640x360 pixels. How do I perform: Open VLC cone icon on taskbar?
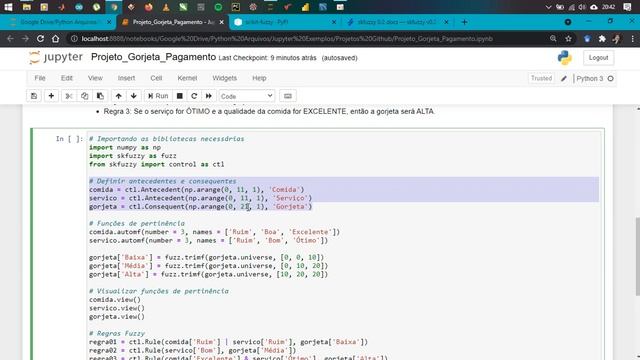tap(166, 7)
